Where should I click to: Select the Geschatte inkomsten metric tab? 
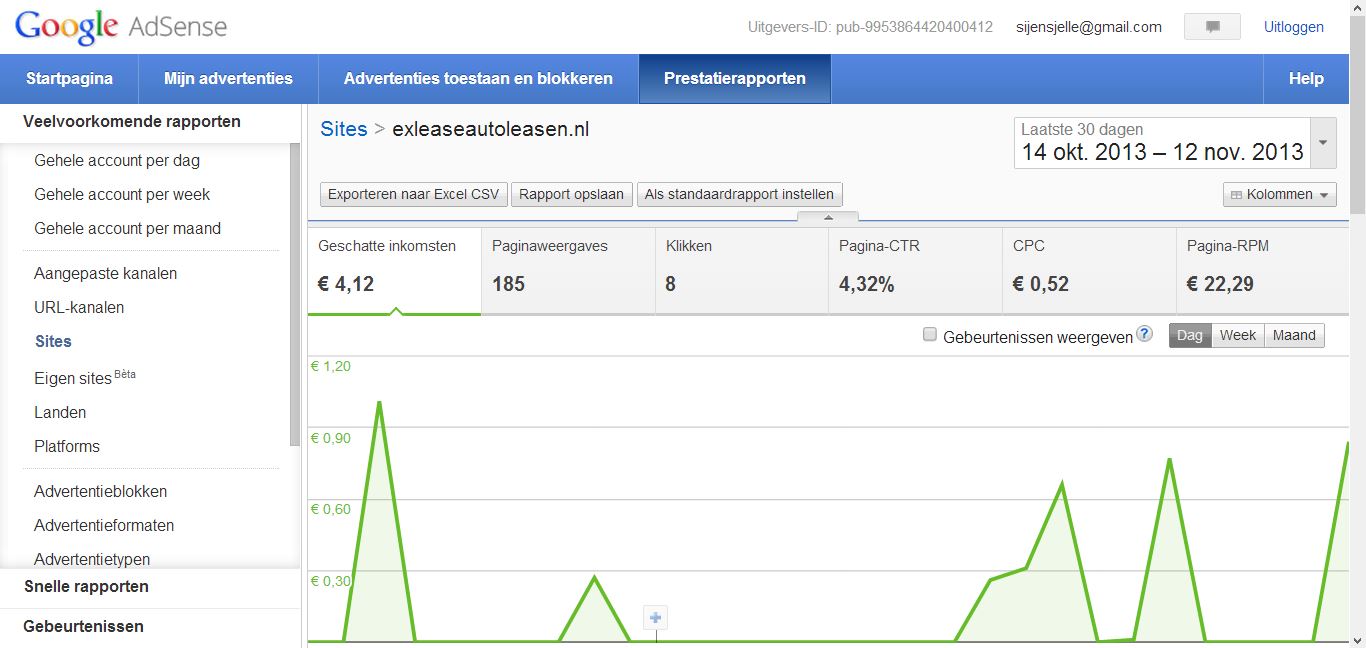[x=394, y=271]
